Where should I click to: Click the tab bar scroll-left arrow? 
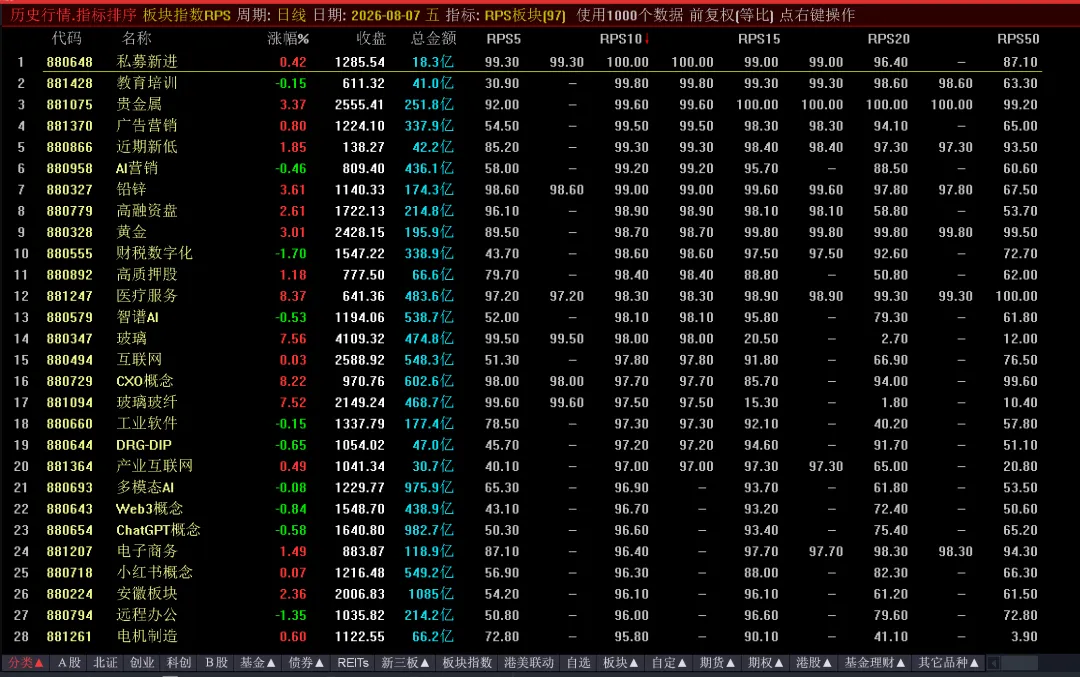993,663
